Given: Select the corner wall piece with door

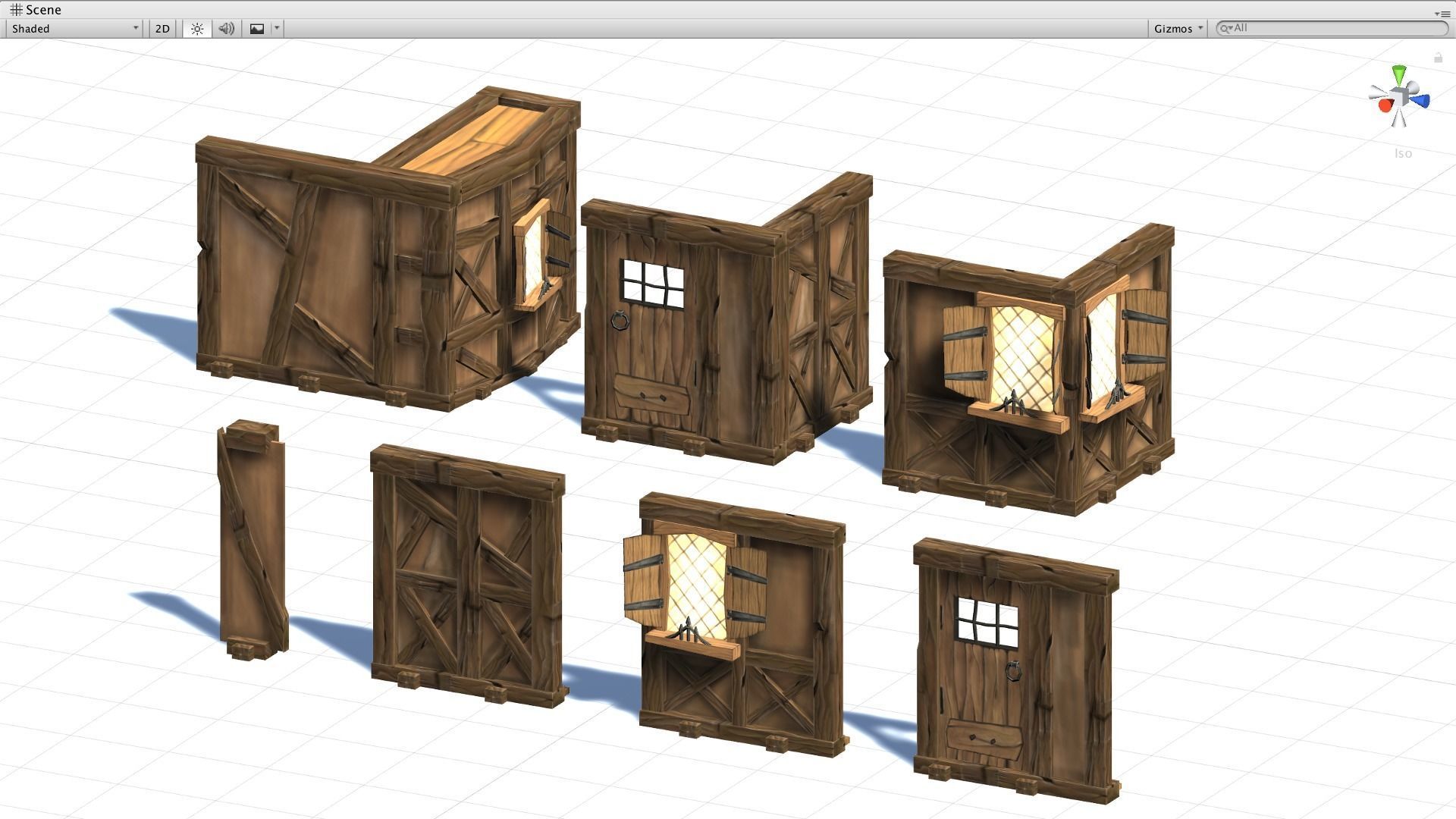Looking at the screenshot, I should point(726,318).
